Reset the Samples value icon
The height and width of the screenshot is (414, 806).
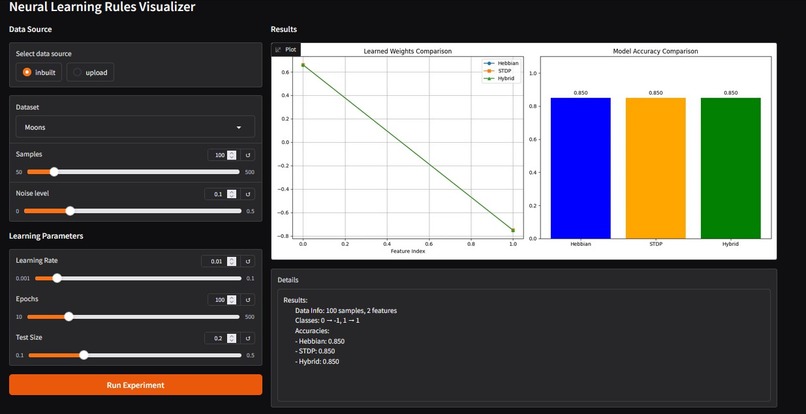coord(248,155)
